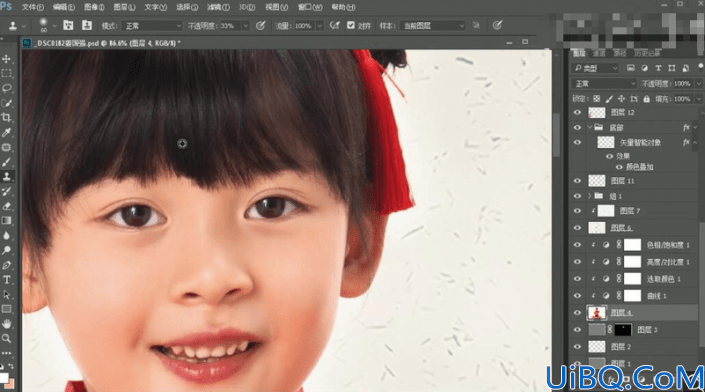Image resolution: width=705 pixels, height=392 pixels.
Task: Select the Move tool
Action: [x=7, y=59]
